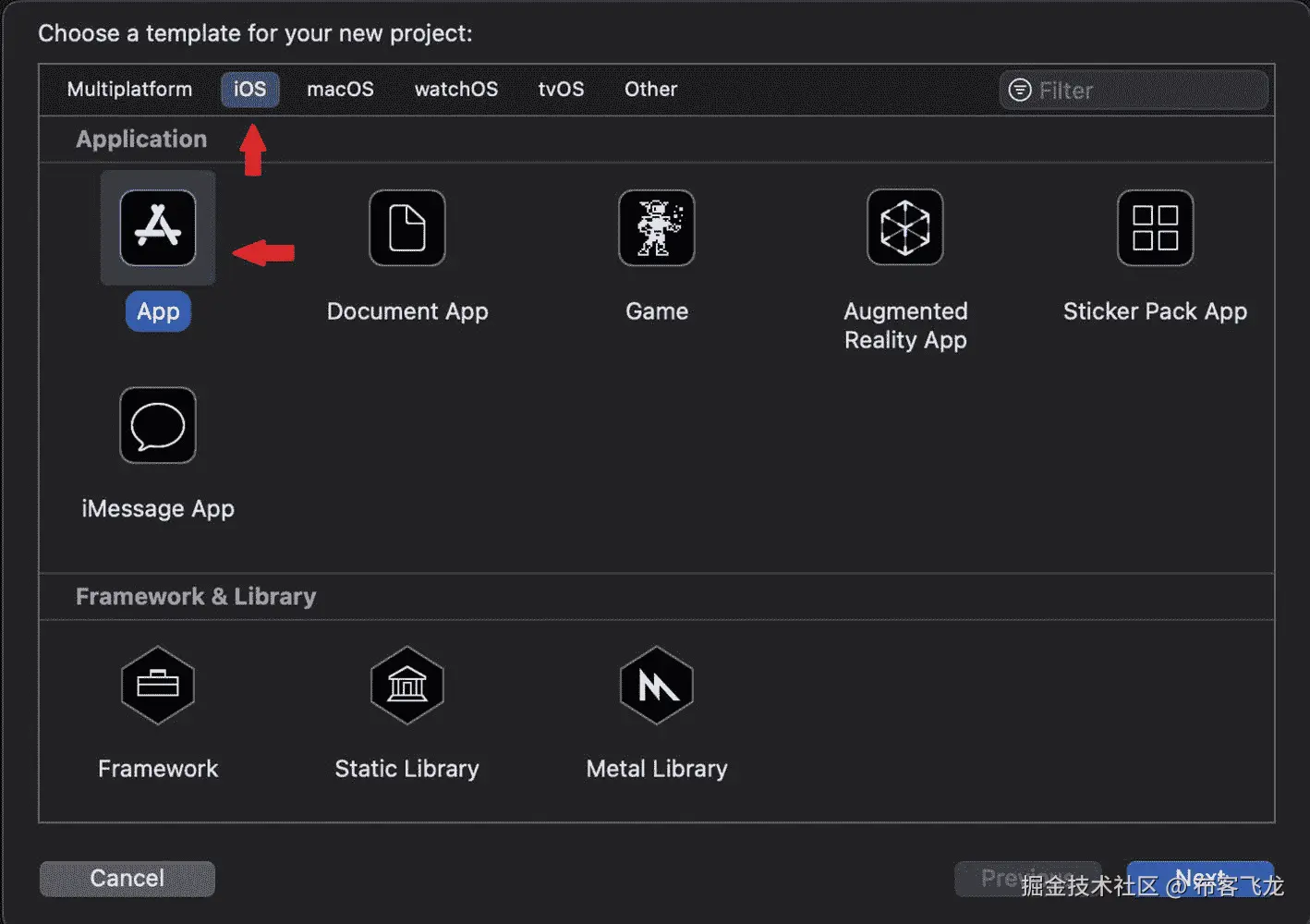Click the "Framework & Library" section header
The width and height of the screenshot is (1310, 924).
pos(196,596)
